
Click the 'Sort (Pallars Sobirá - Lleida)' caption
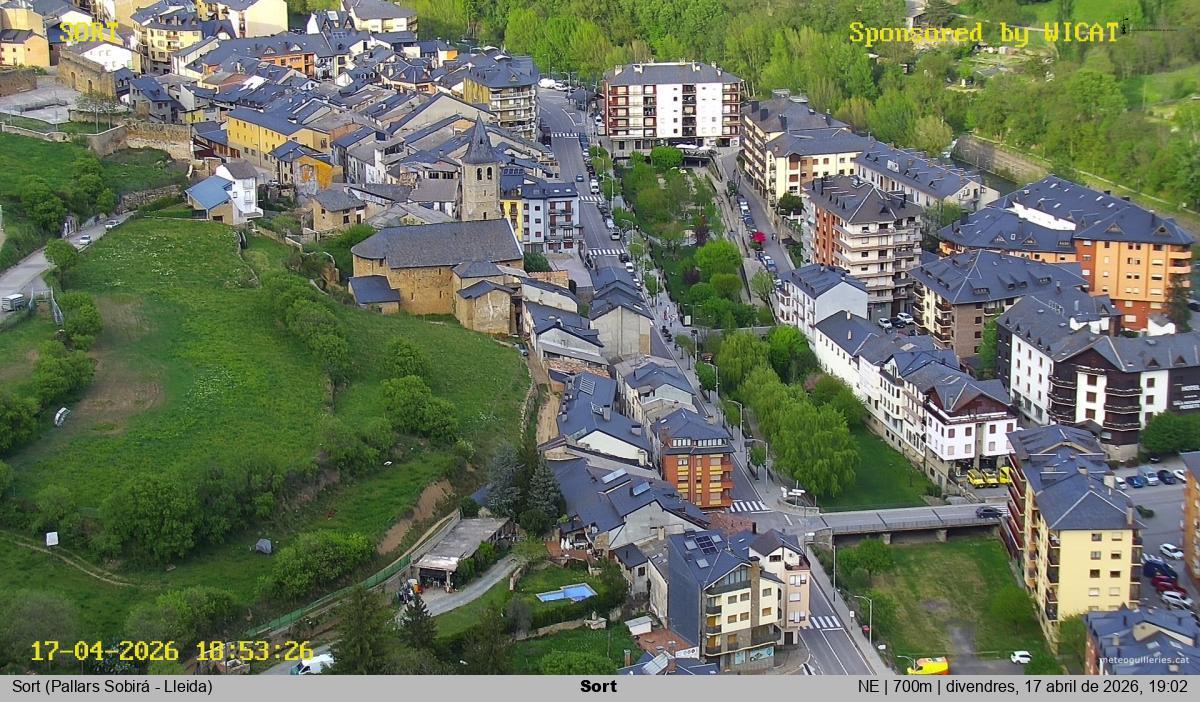tap(112, 687)
